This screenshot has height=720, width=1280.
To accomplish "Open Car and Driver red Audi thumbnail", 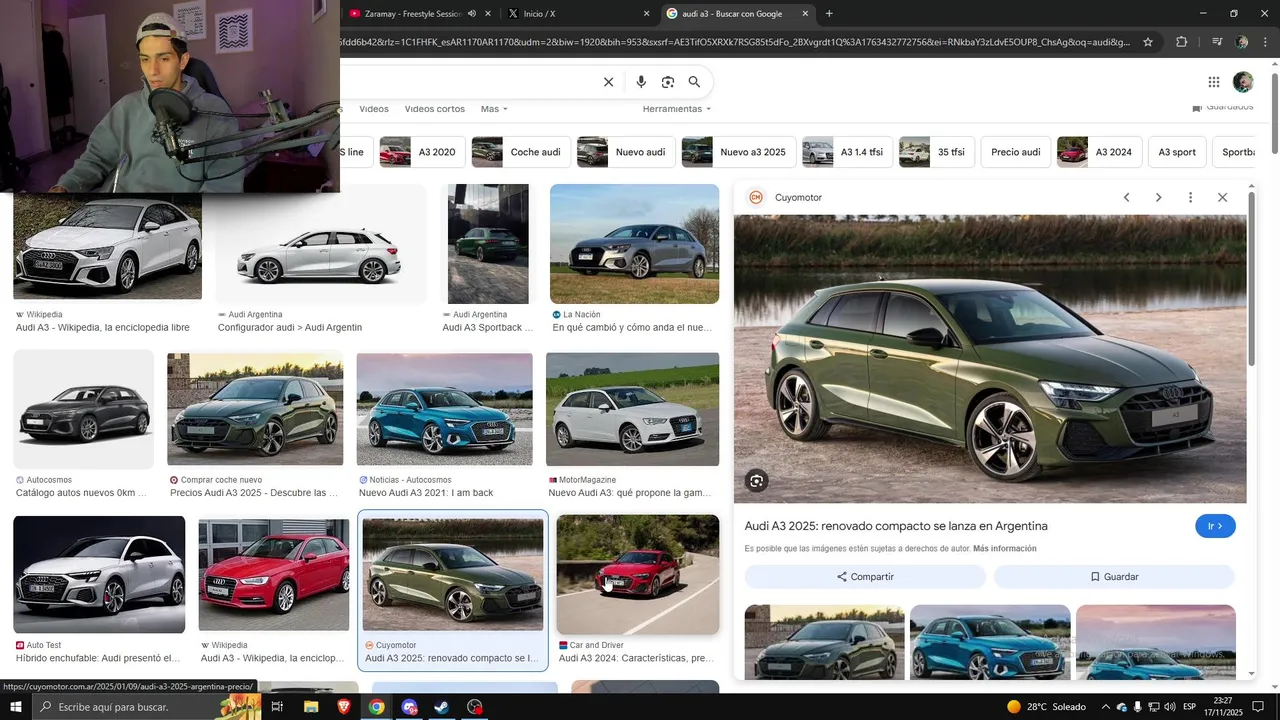I will 638,574.
